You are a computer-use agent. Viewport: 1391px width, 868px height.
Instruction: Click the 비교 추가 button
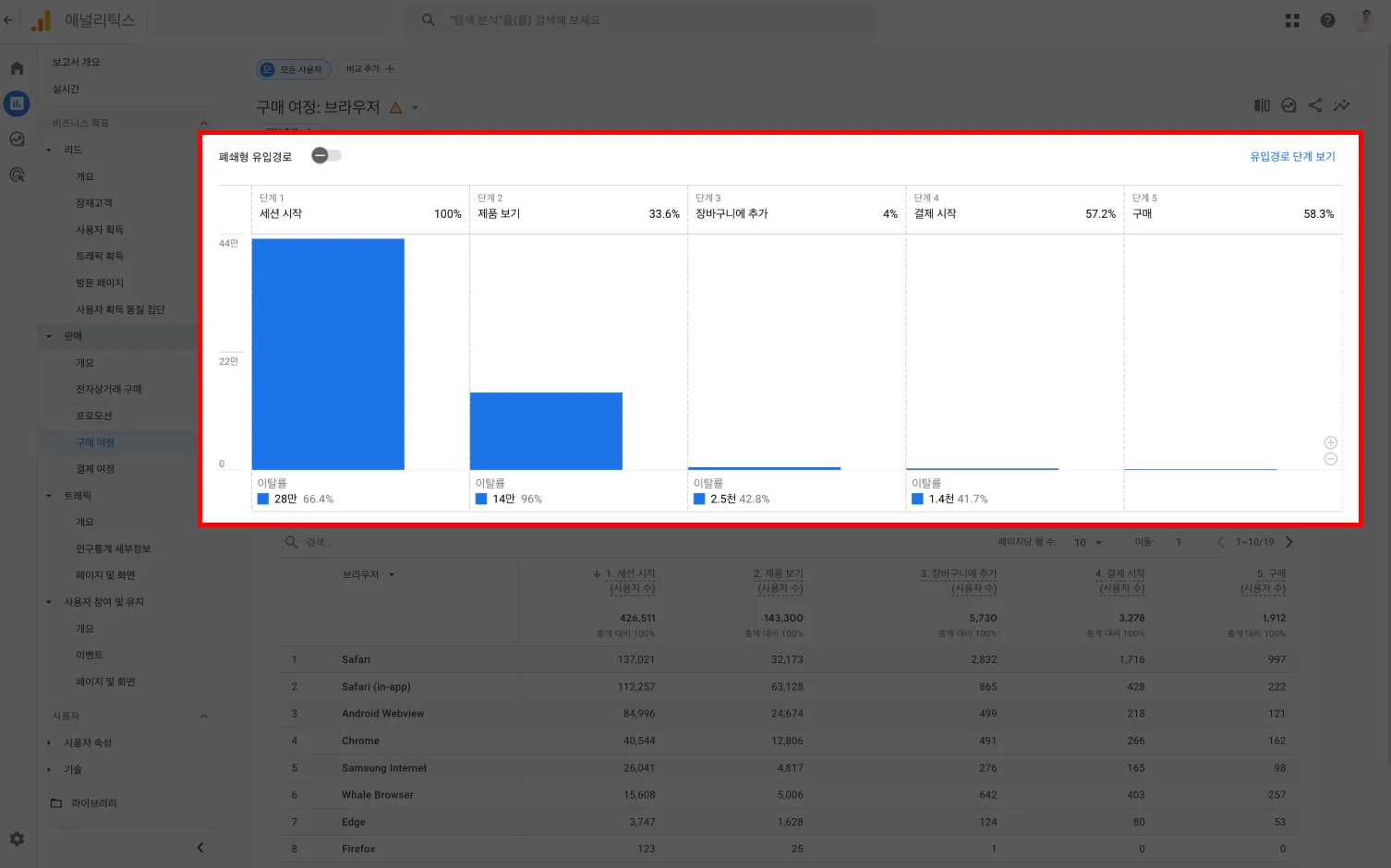coord(370,69)
